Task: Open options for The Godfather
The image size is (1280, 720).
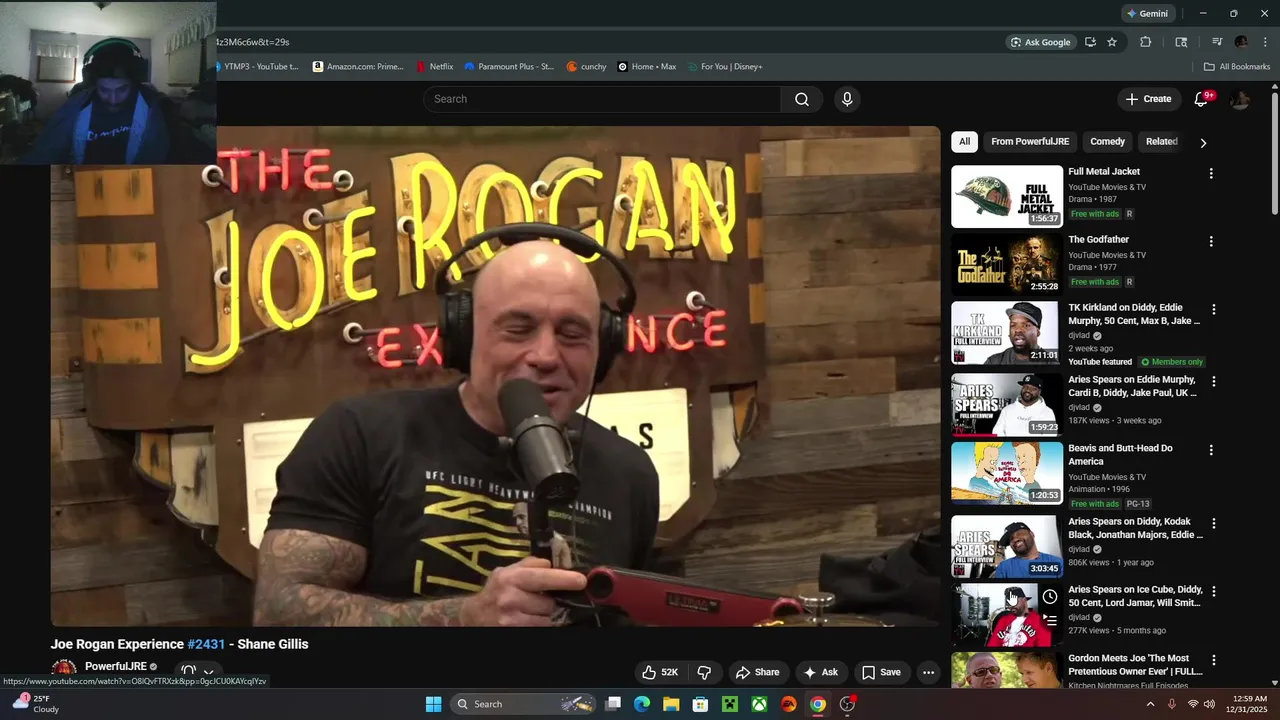Action: point(1211,241)
